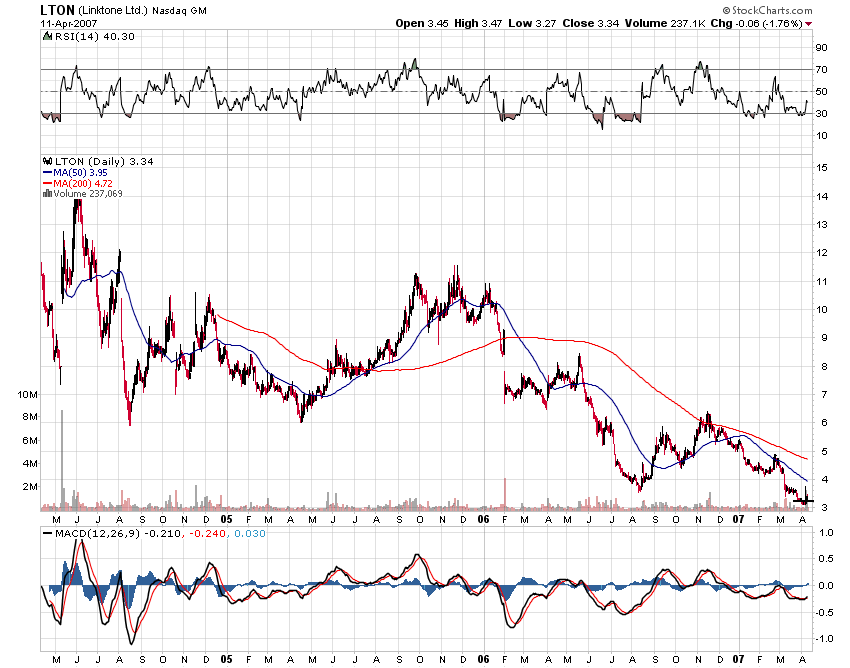Click the 50 midline label on RSI axis
Screen dimensions: 850x668
pyautogui.click(x=822, y=92)
